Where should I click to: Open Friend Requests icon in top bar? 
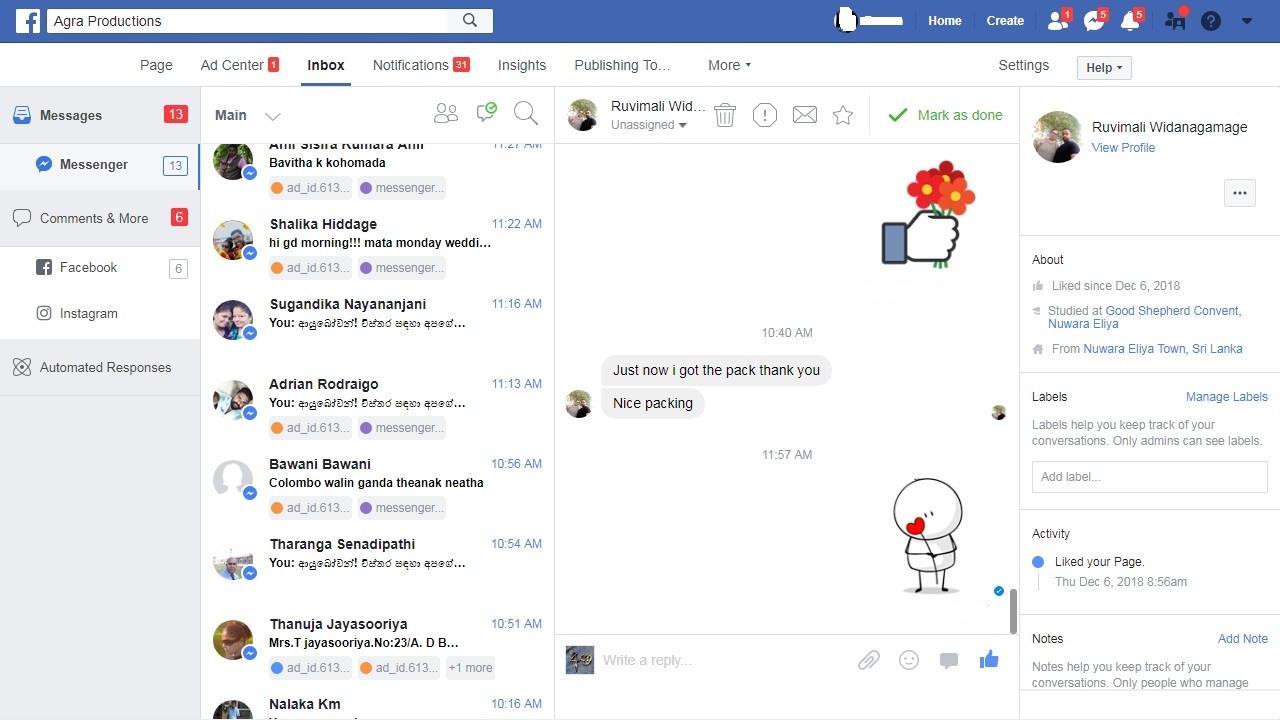[x=1056, y=20]
